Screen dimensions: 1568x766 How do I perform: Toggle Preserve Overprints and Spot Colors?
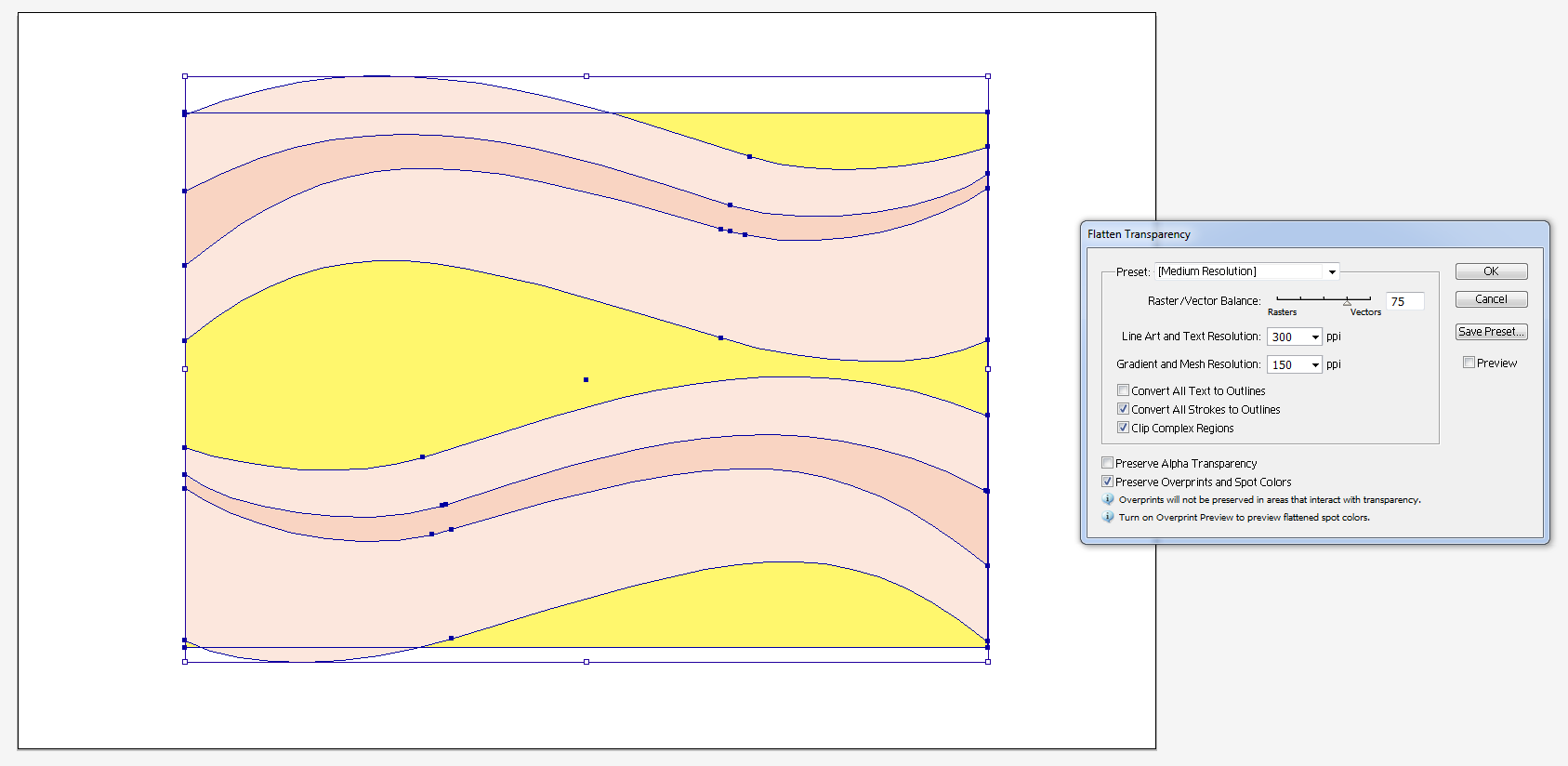(1107, 482)
